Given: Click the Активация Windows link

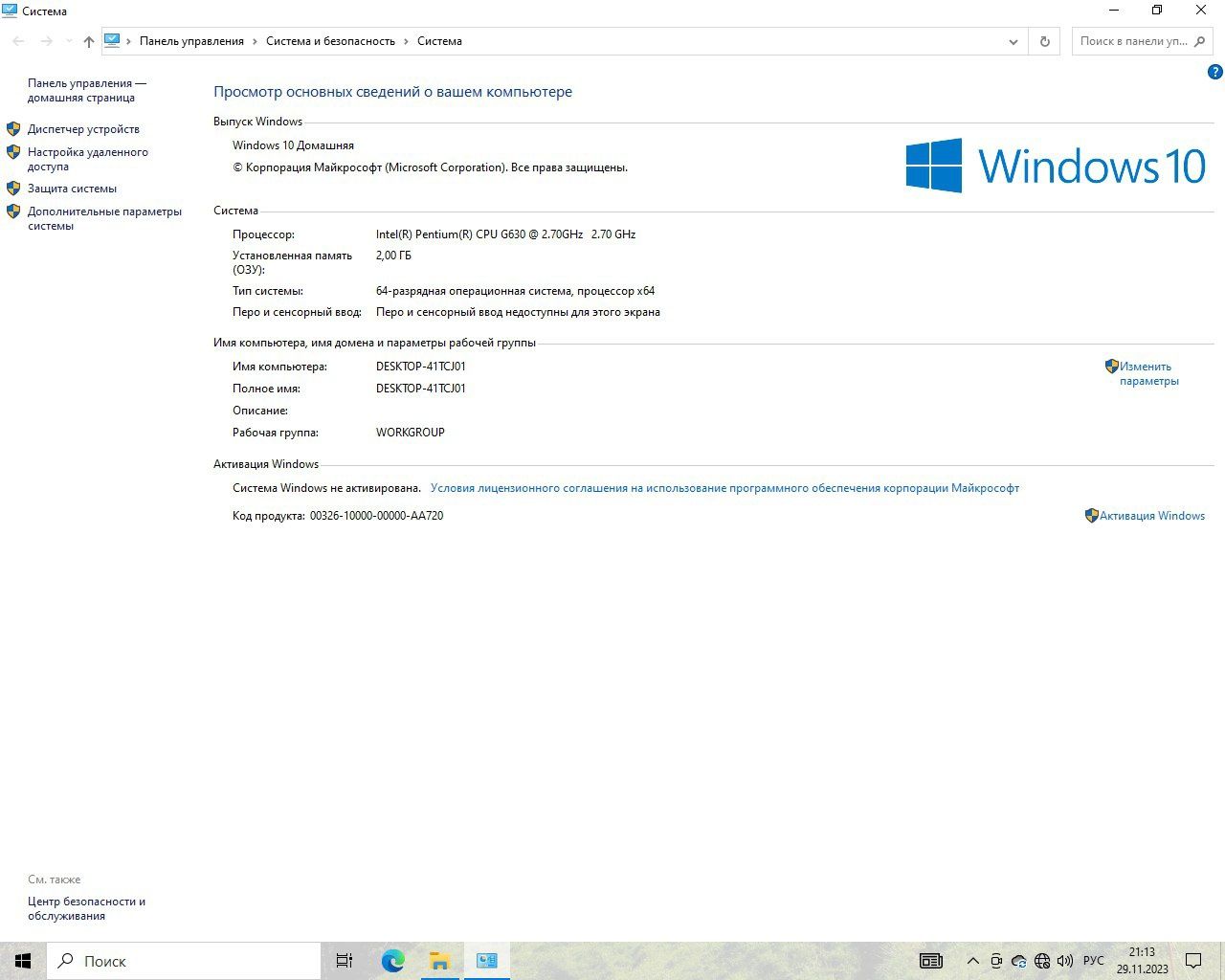Looking at the screenshot, I should point(1151,516).
